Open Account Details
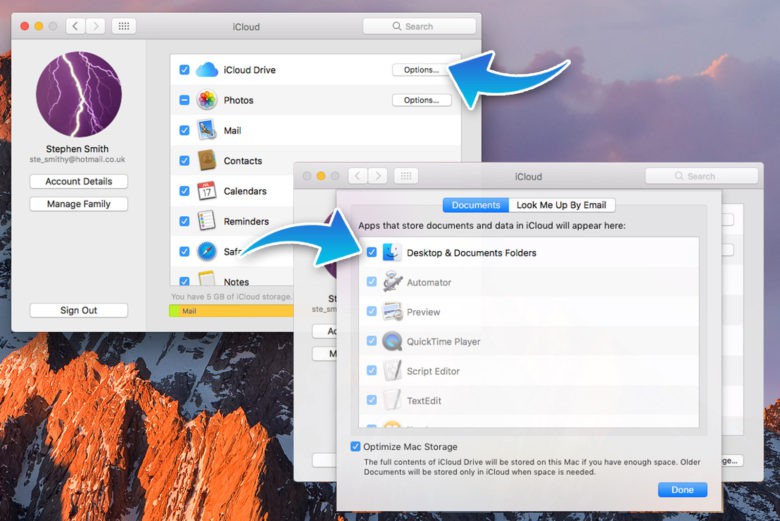The width and height of the screenshot is (780, 521). [x=79, y=181]
